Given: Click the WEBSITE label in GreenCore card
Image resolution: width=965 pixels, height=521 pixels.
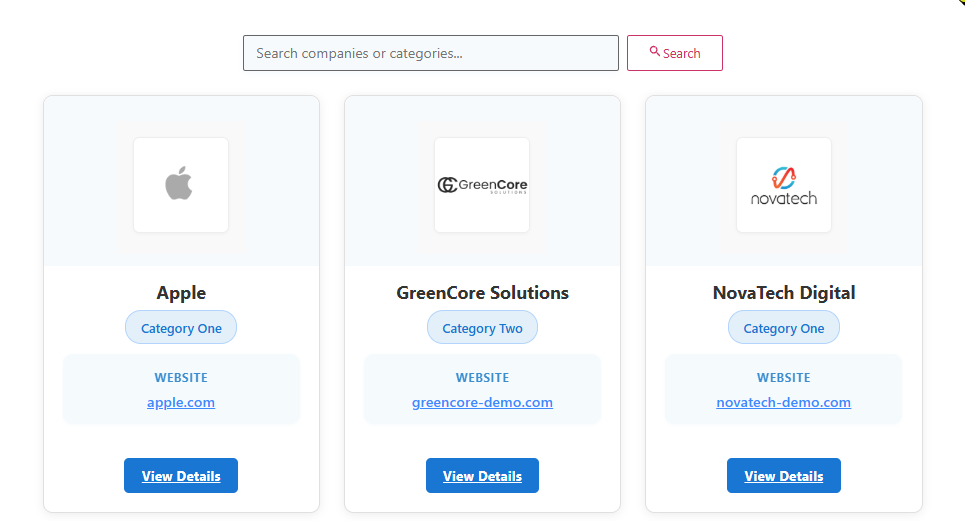Looking at the screenshot, I should coord(482,378).
